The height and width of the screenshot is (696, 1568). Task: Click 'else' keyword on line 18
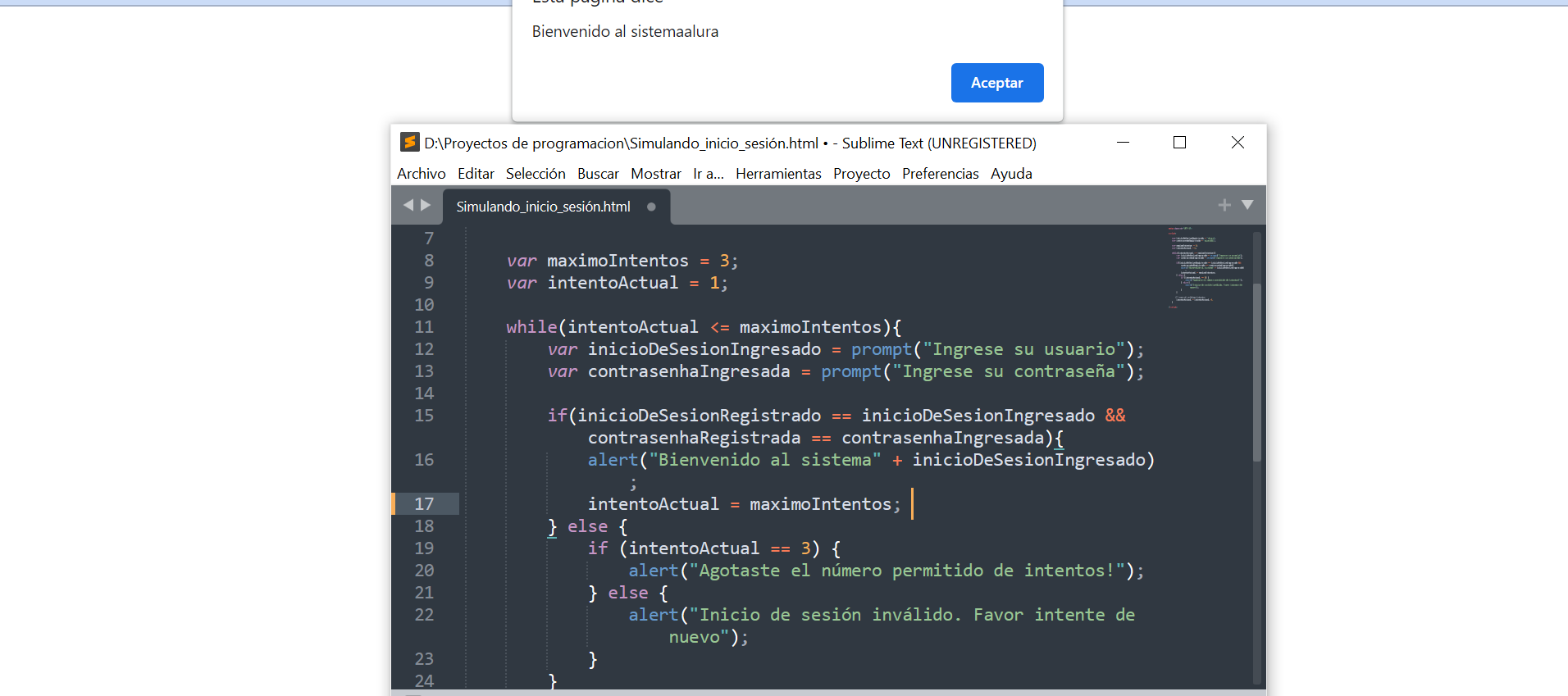click(x=587, y=526)
